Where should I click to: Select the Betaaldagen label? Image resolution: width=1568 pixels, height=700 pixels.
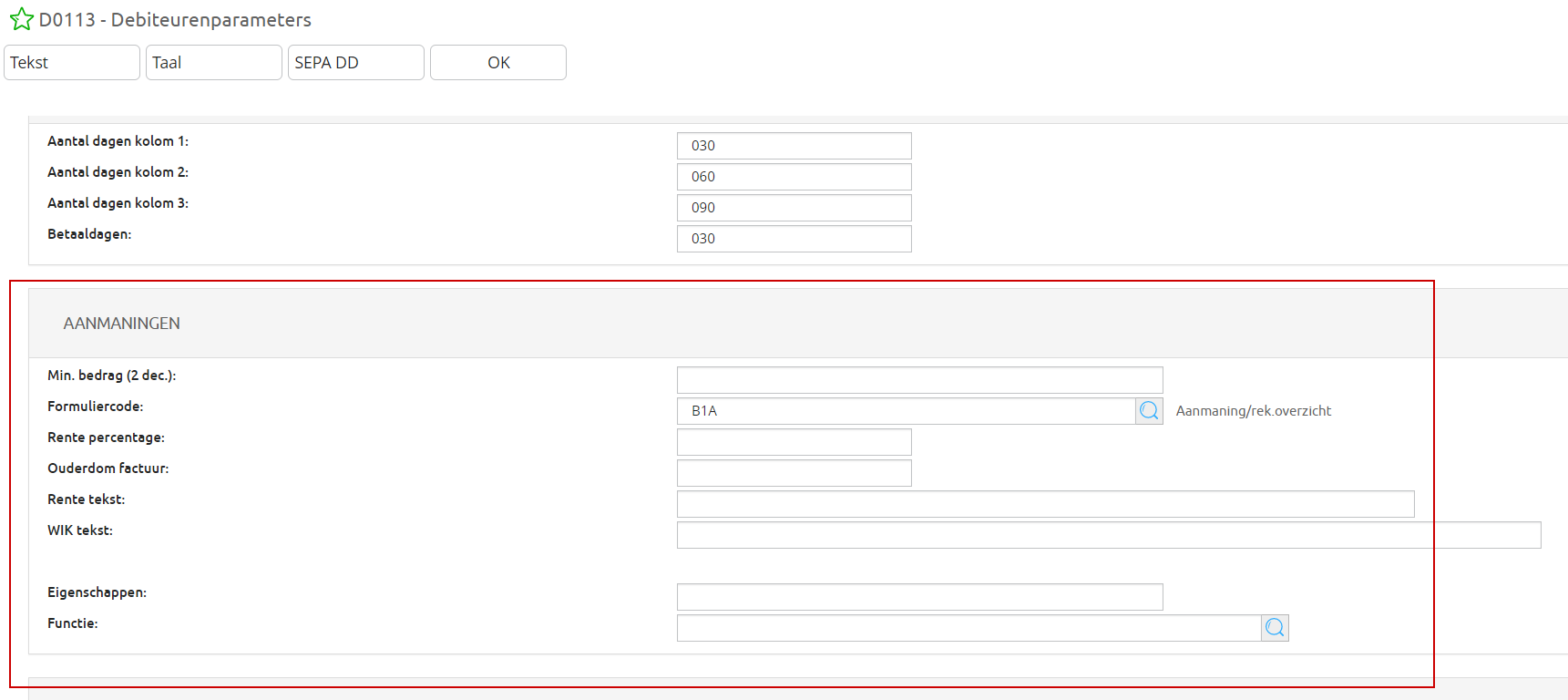(x=89, y=234)
